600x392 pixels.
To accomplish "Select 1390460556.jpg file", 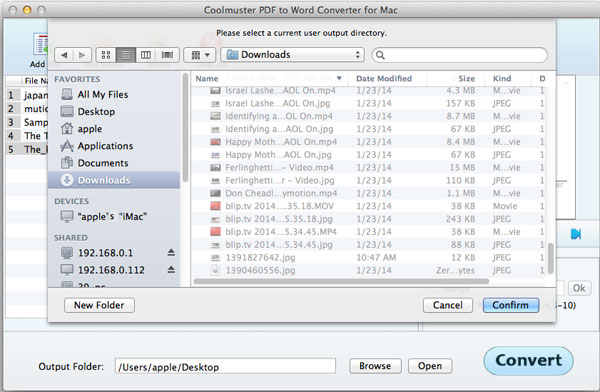I will click(x=368, y=270).
